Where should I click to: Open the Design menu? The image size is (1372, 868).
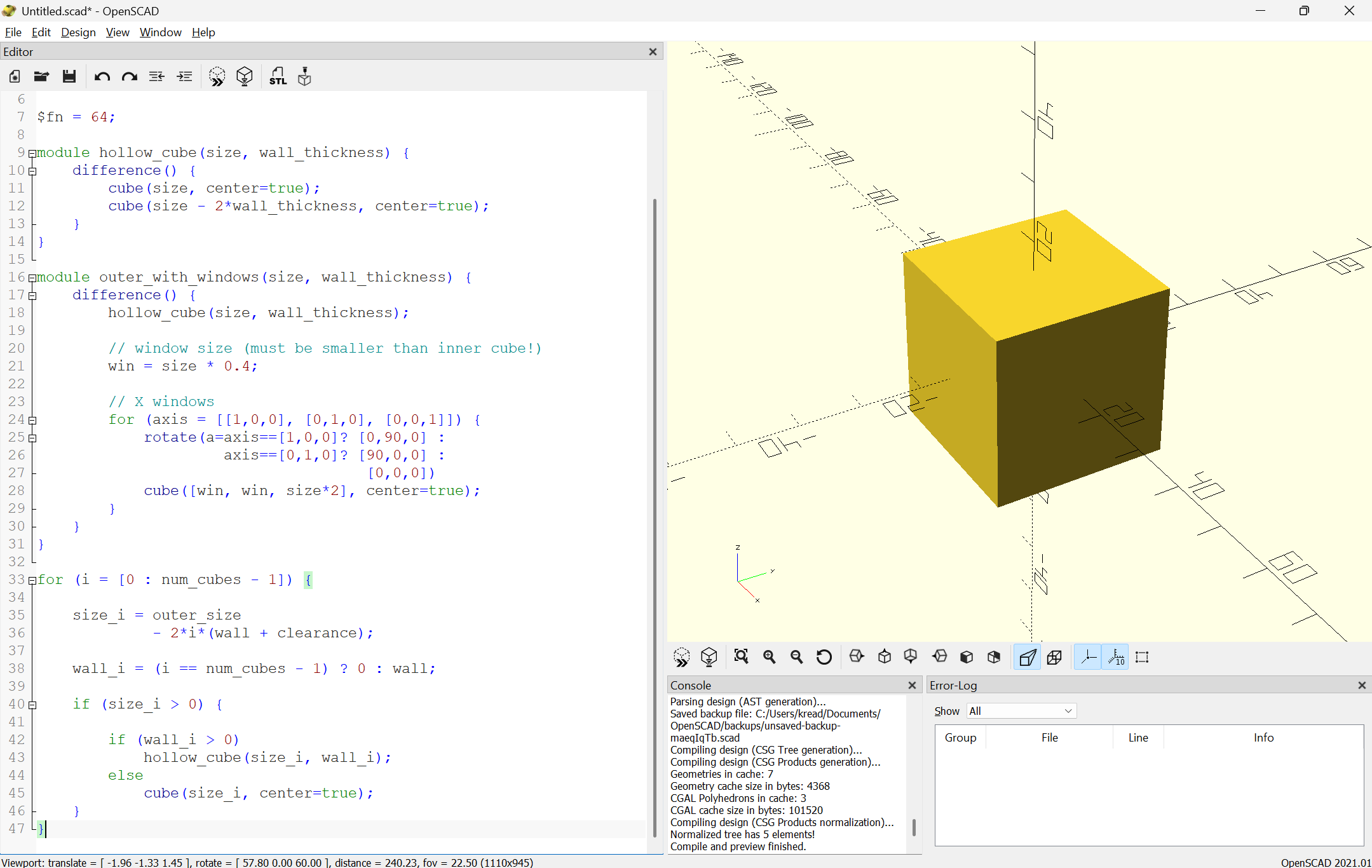pos(78,32)
